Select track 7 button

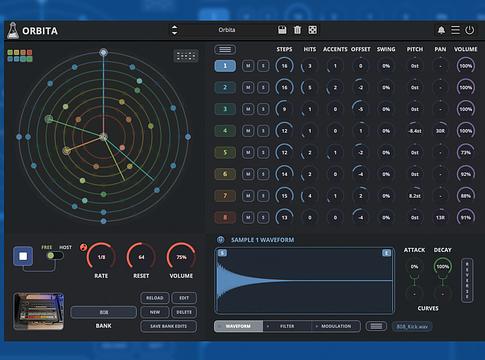click(x=225, y=196)
